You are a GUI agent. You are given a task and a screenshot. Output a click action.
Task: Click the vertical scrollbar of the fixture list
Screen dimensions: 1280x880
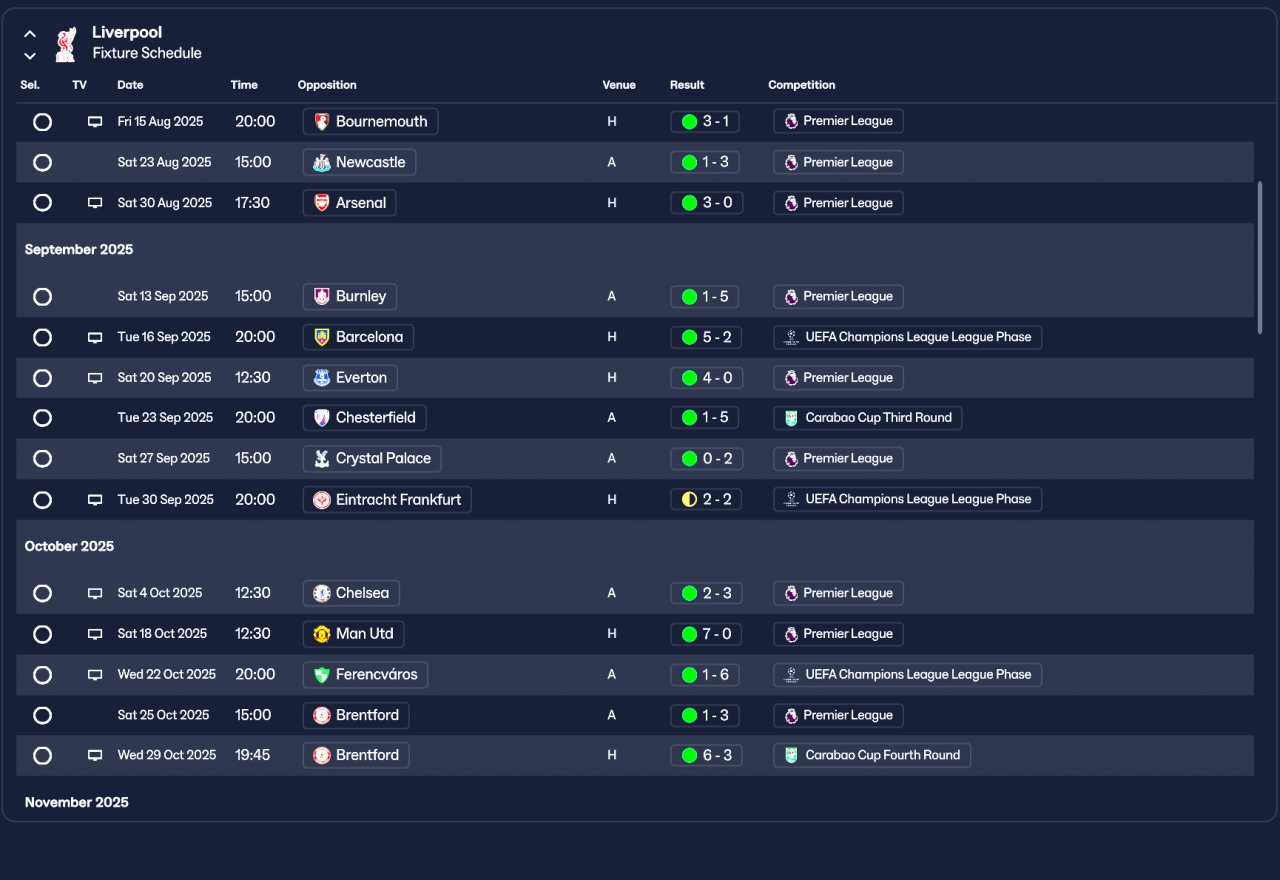pos(1260,257)
